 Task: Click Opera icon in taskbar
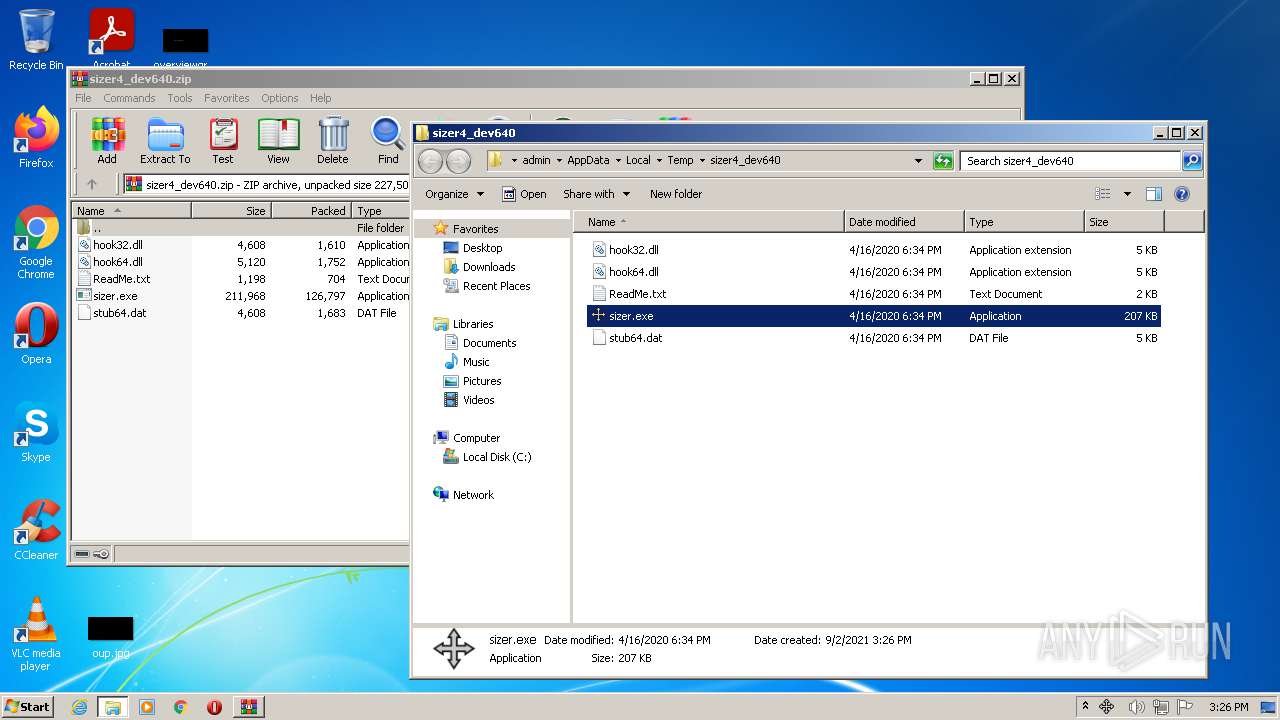(214, 707)
